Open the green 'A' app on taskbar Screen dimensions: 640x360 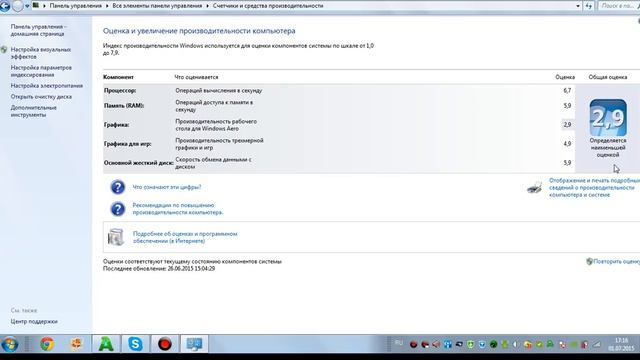pos(106,344)
